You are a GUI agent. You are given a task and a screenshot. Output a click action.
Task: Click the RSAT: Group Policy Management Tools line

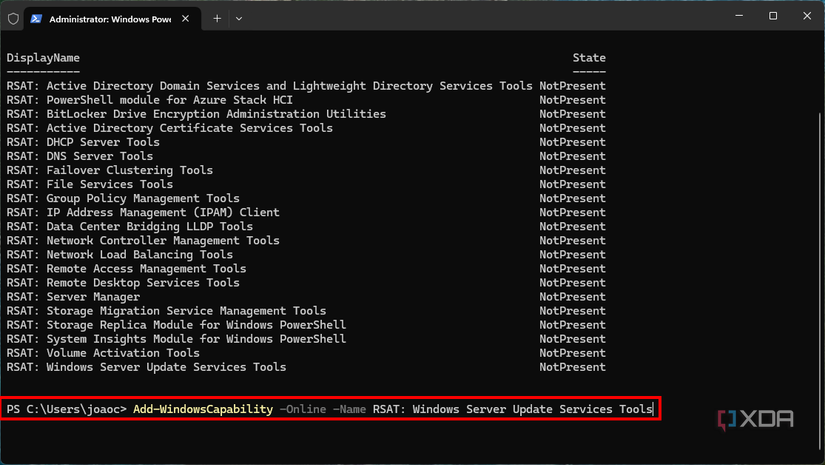tap(123, 198)
